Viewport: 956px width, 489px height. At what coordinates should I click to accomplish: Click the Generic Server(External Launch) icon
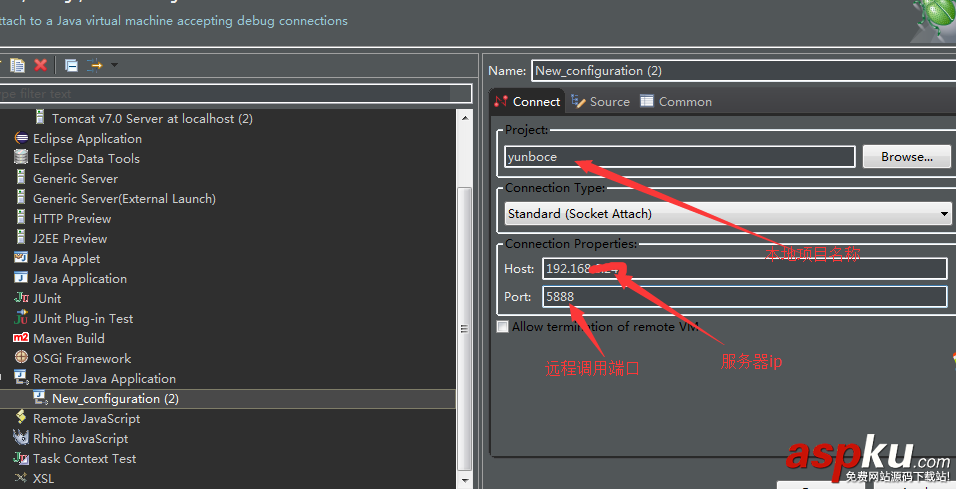click(21, 198)
